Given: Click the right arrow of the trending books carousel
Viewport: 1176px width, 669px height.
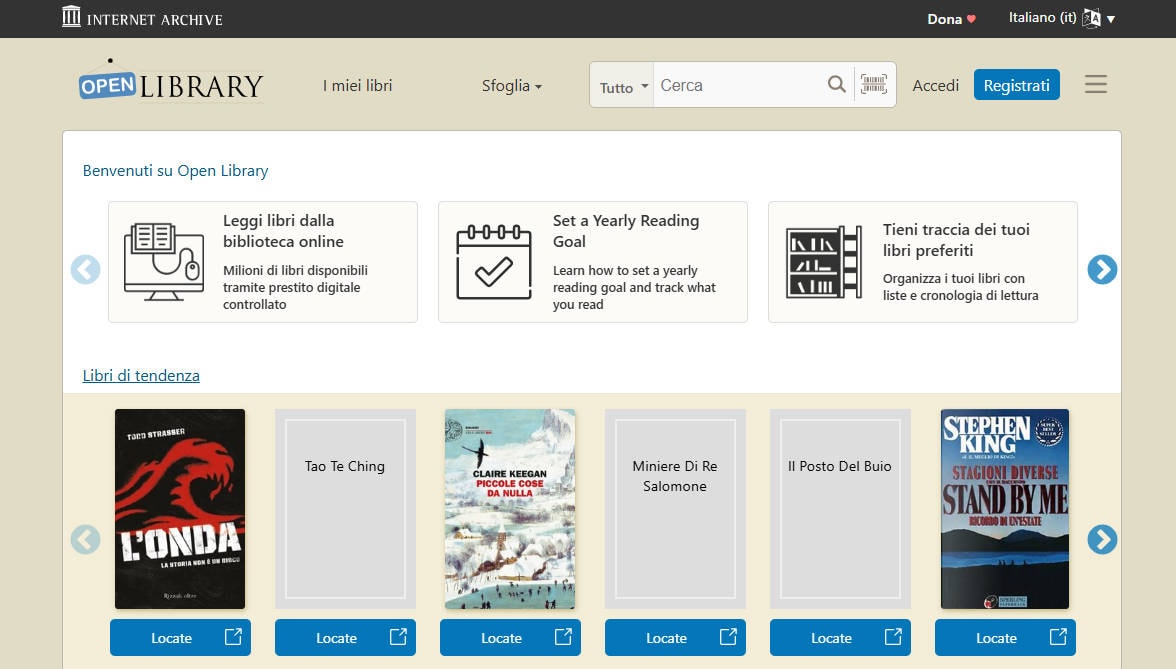Looking at the screenshot, I should click(1102, 540).
